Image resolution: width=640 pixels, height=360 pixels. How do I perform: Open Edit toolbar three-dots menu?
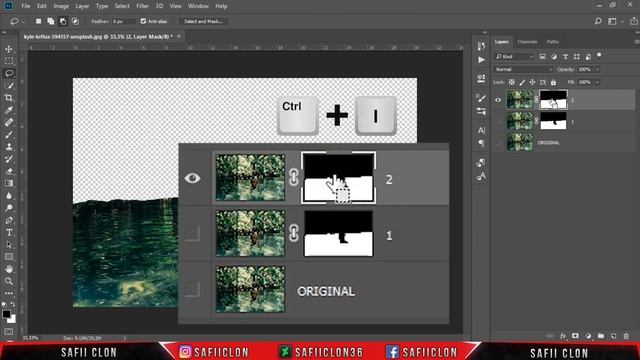click(9, 293)
